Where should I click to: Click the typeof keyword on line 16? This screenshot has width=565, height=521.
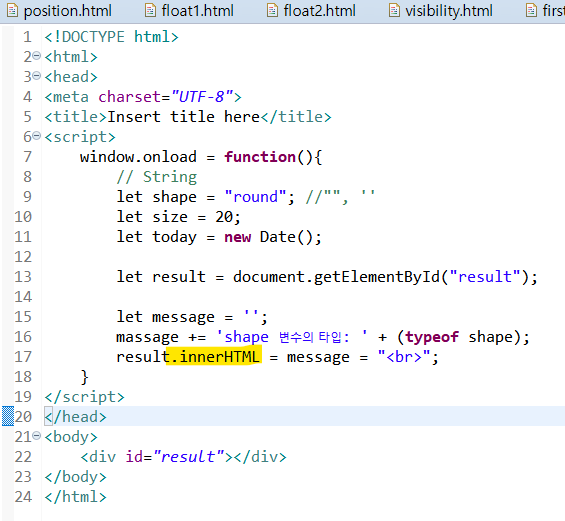(x=432, y=337)
